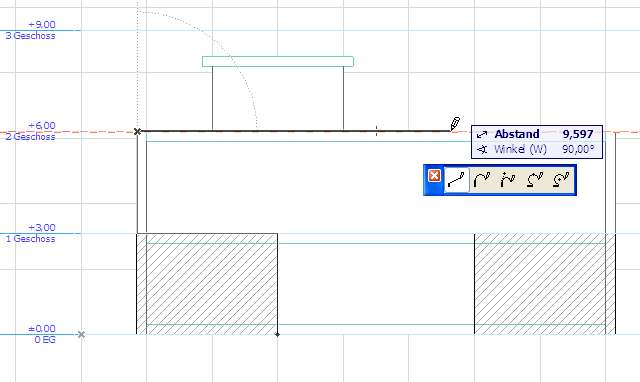Edit the Abstand value 9,597 in tracker
Image resolution: width=640 pixels, height=382 pixels.
click(578, 134)
